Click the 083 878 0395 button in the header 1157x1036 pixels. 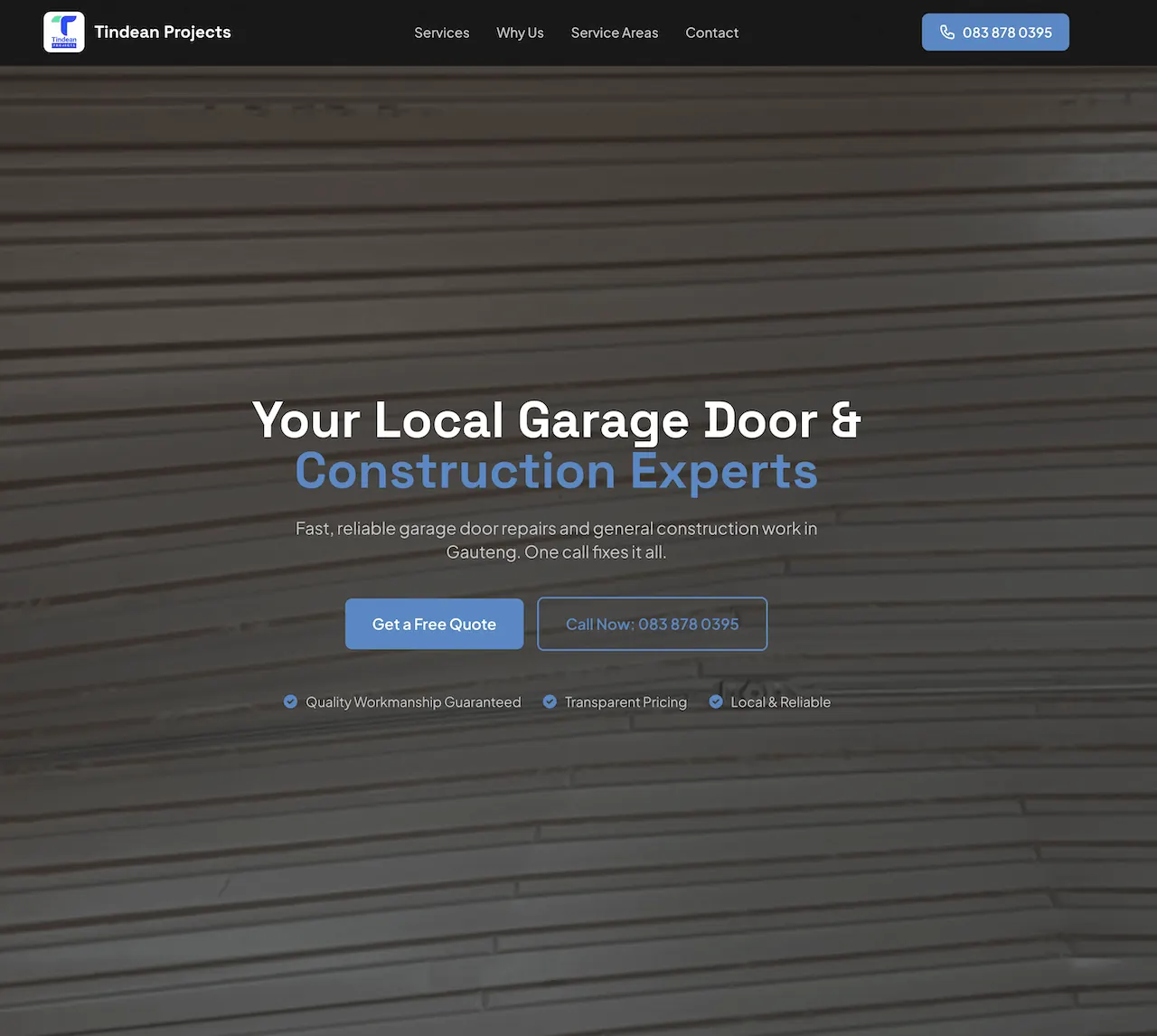tap(995, 32)
